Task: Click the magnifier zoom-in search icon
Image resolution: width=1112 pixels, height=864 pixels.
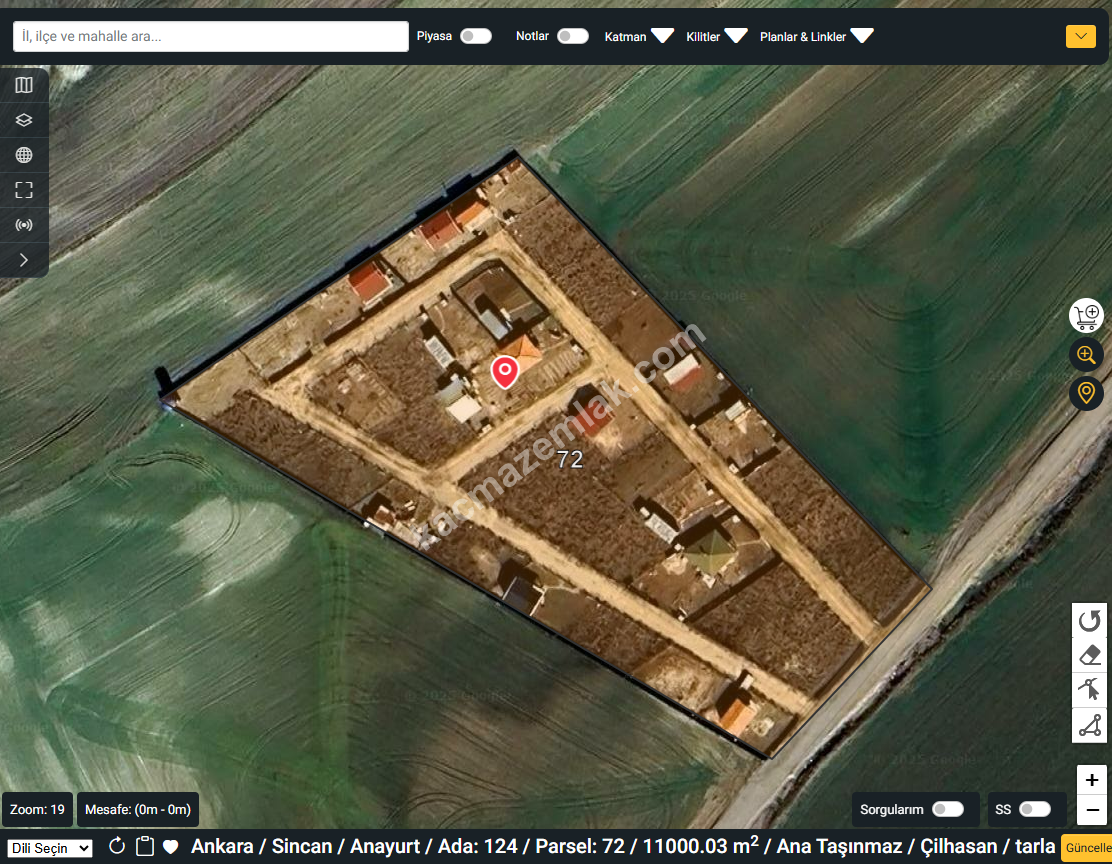Action: 1086,354
